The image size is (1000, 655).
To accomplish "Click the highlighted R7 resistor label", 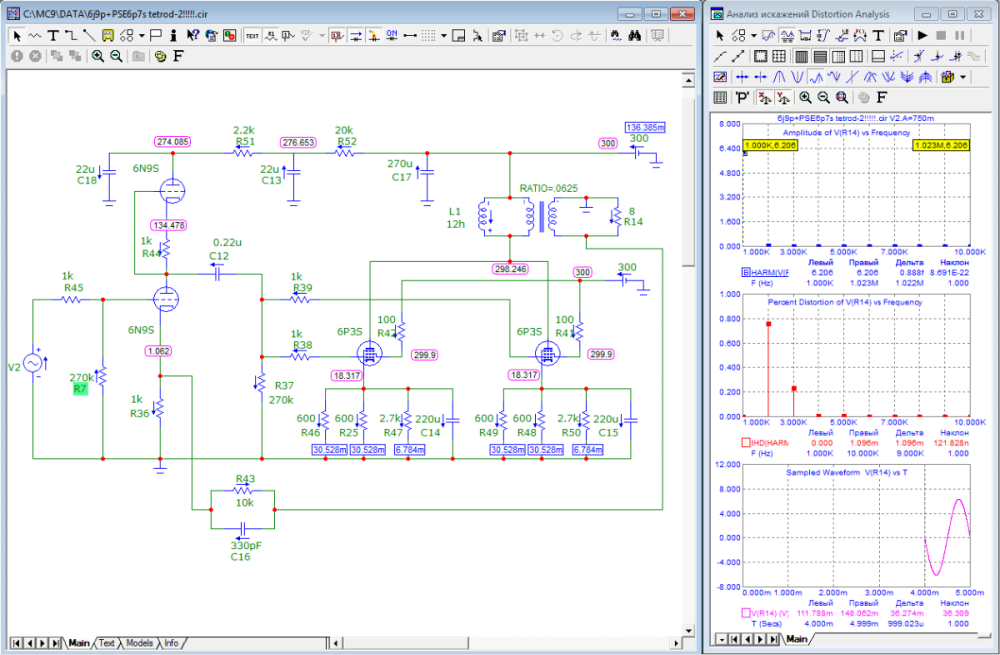I will [81, 389].
